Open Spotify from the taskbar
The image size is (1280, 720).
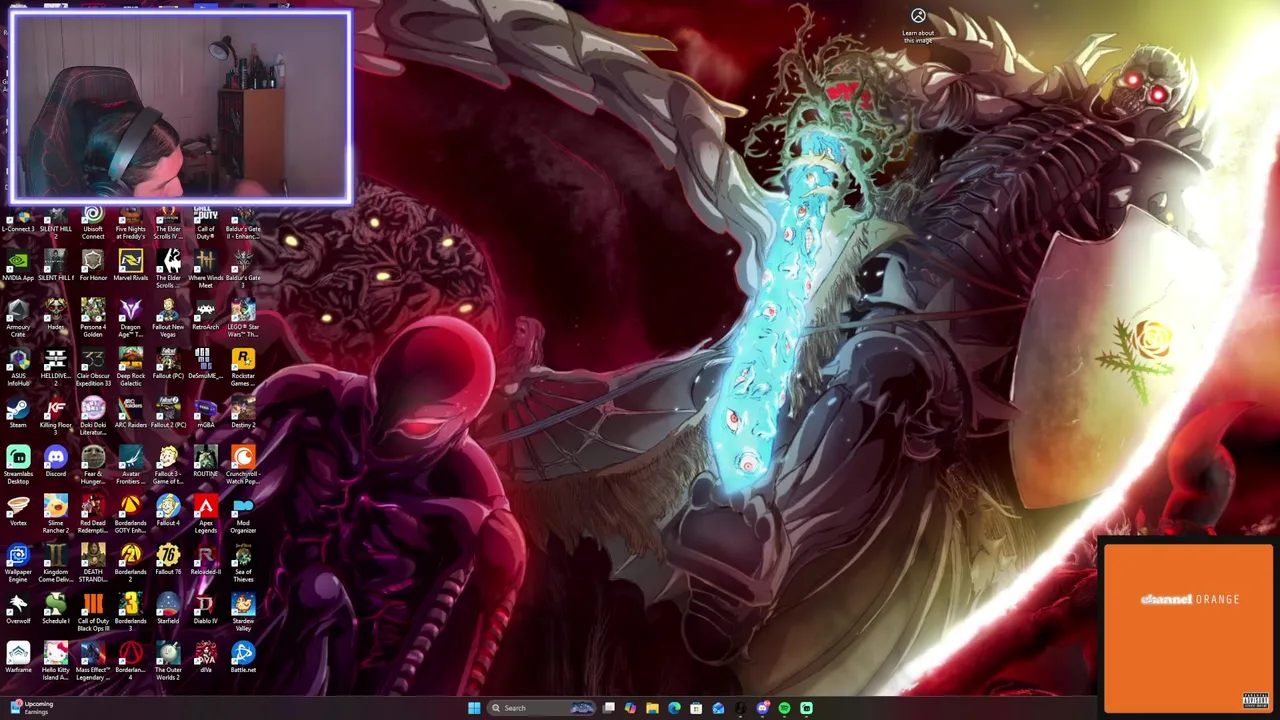[x=784, y=708]
